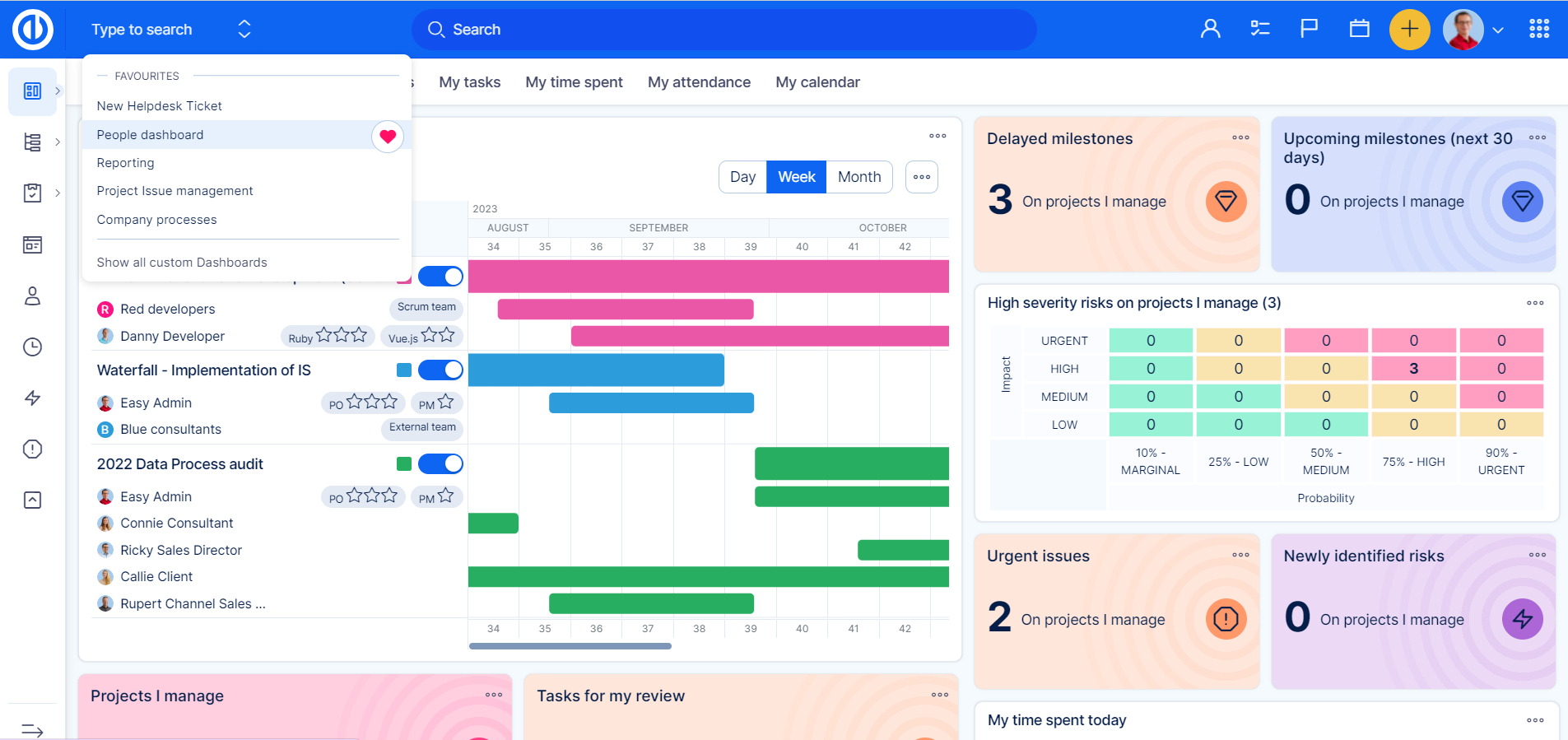Toggle the 2022 Data Process audit switch
Screen dimensions: 1568x740
(x=440, y=464)
